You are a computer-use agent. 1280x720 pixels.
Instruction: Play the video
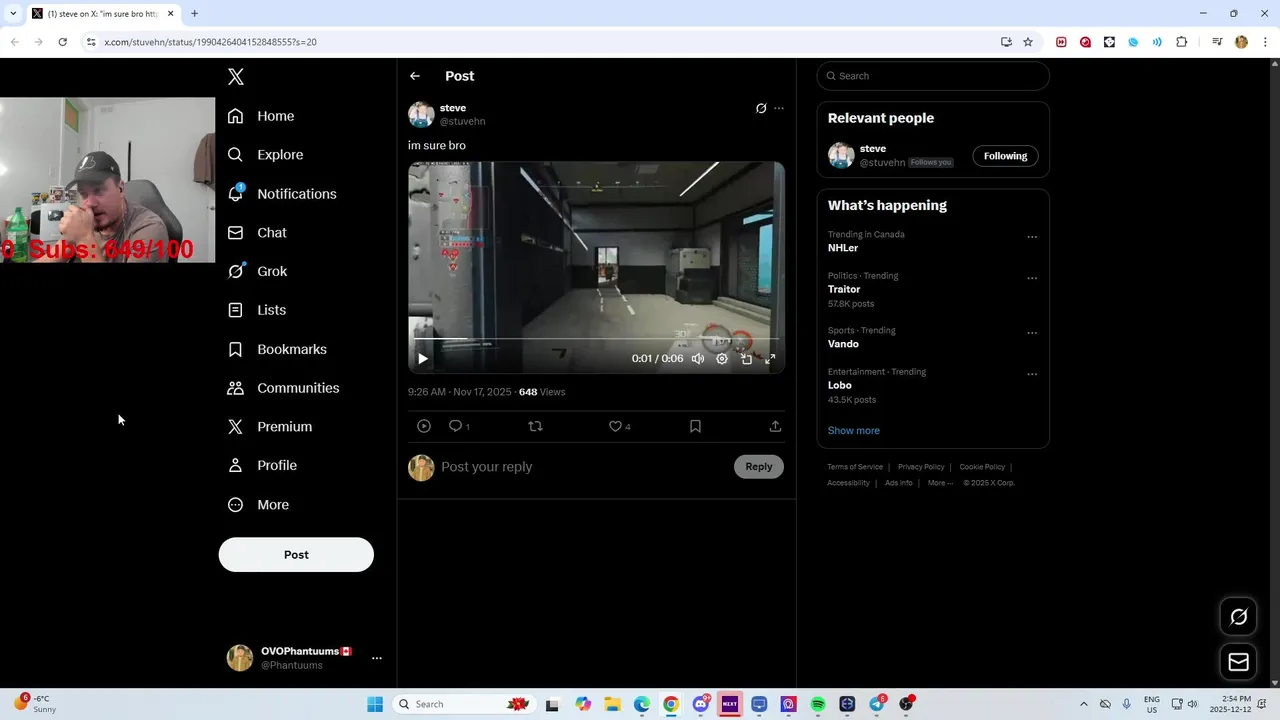pos(423,359)
